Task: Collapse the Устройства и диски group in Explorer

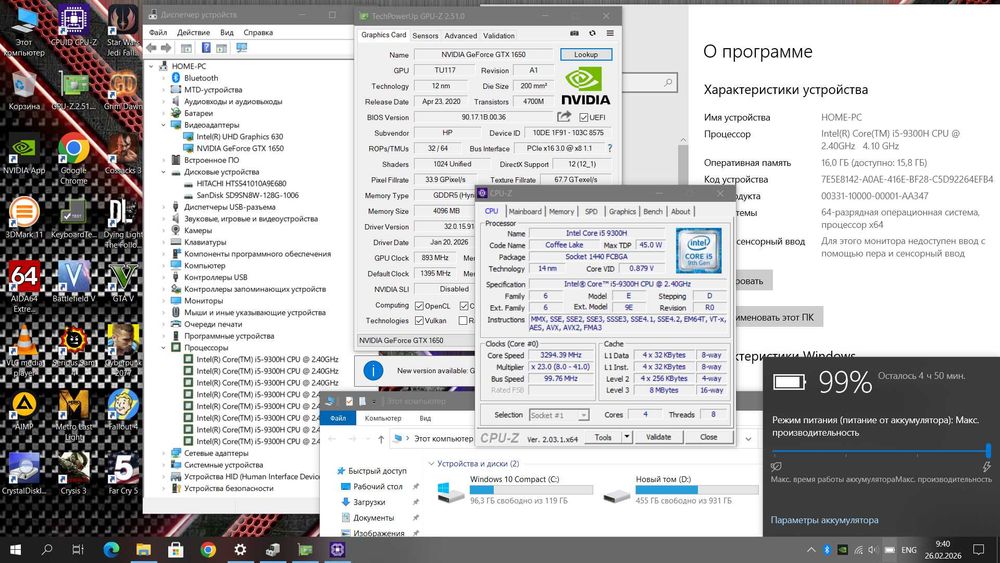Action: [x=431, y=464]
